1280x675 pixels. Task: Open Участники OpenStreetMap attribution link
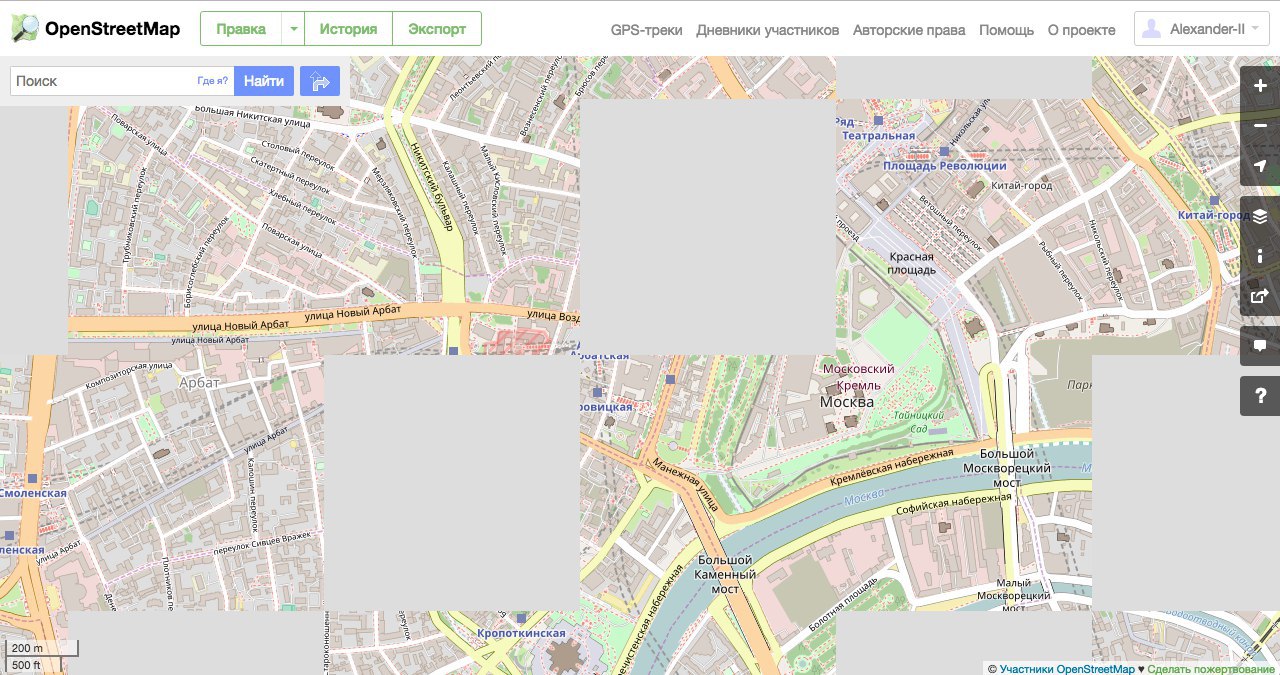1067,669
